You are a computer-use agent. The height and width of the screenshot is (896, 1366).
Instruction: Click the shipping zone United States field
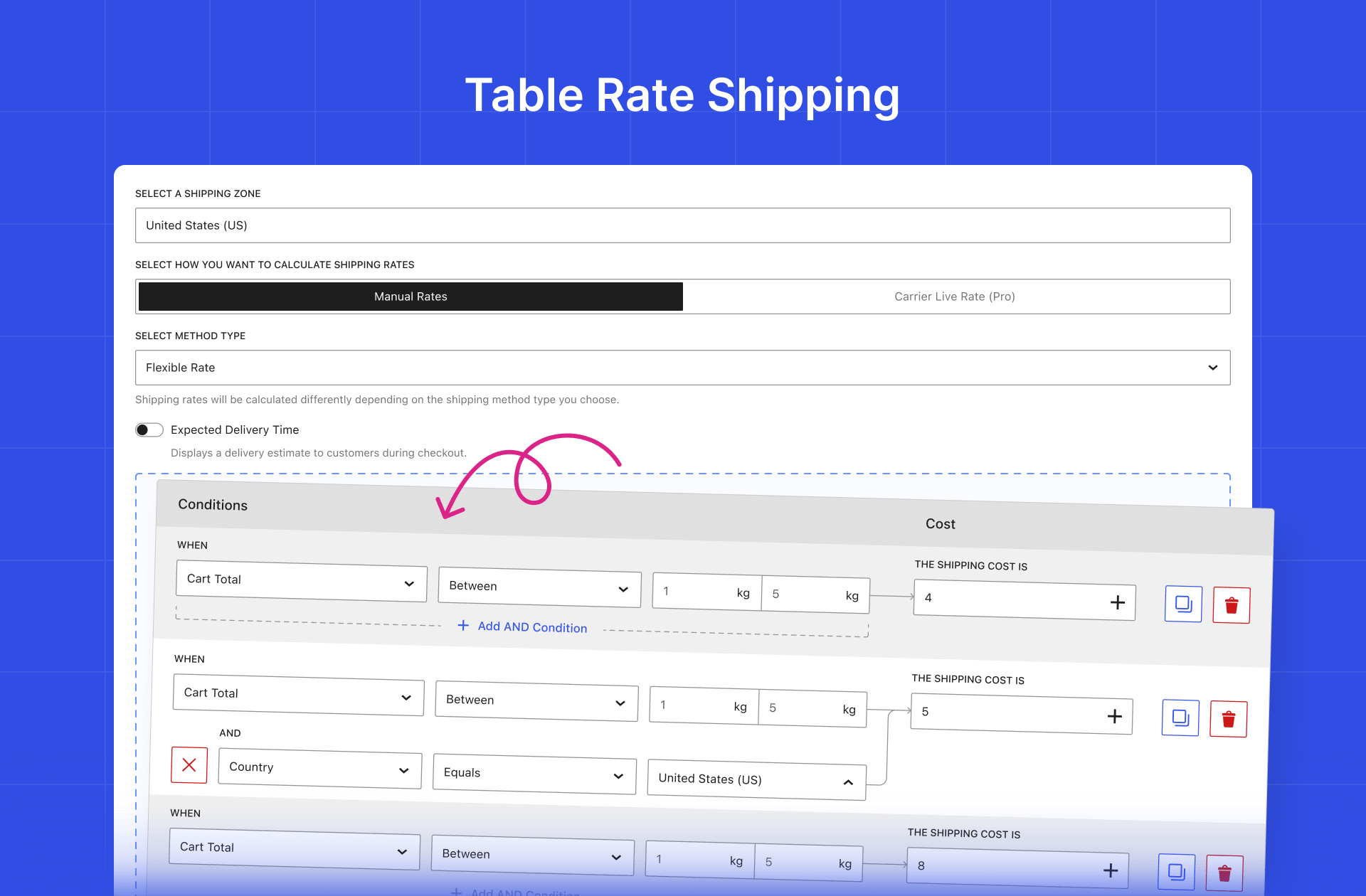click(683, 225)
